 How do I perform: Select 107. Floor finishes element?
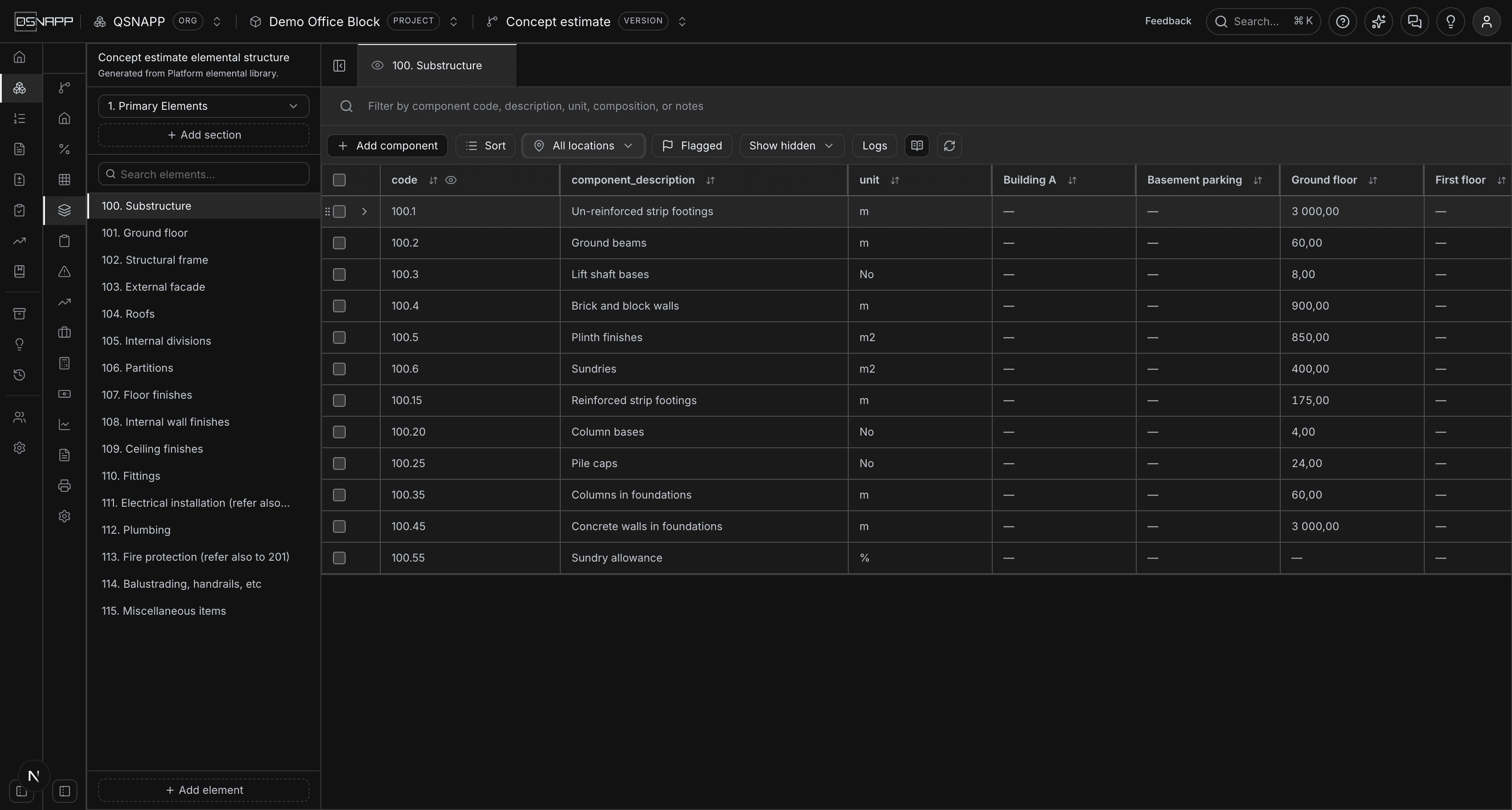tap(204, 395)
